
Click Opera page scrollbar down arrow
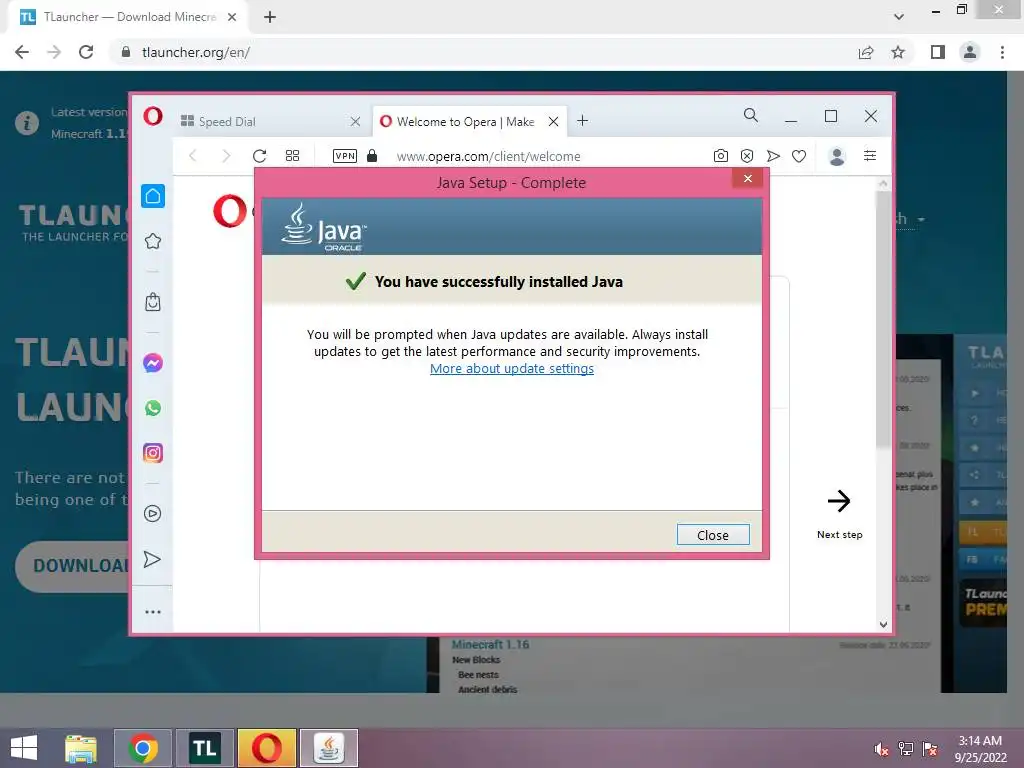point(883,624)
